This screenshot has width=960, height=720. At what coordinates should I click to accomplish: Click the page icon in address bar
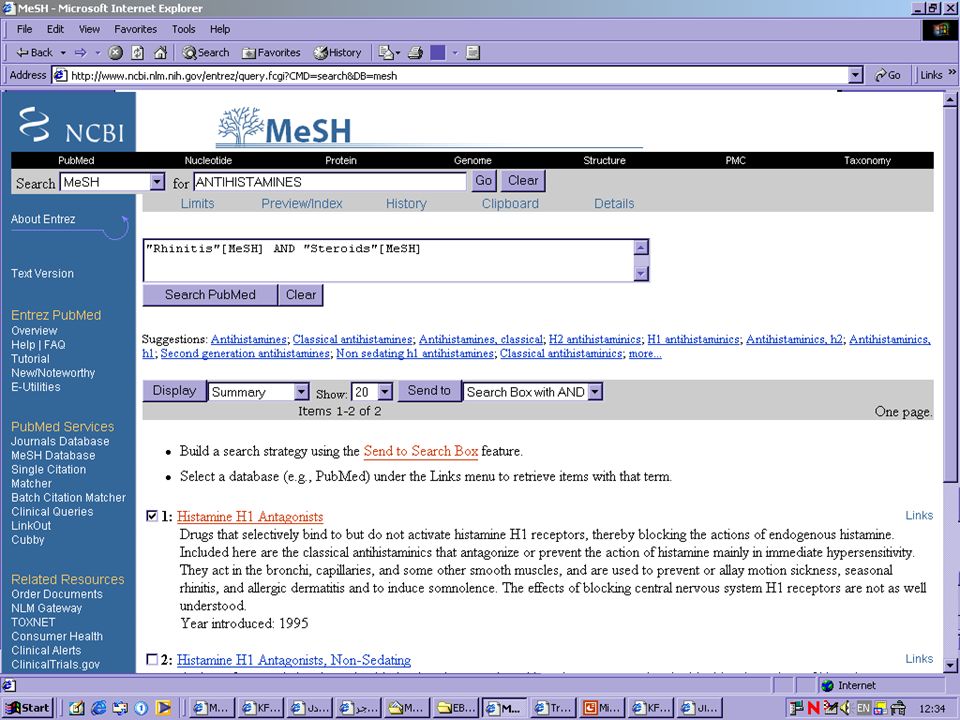click(x=60, y=75)
